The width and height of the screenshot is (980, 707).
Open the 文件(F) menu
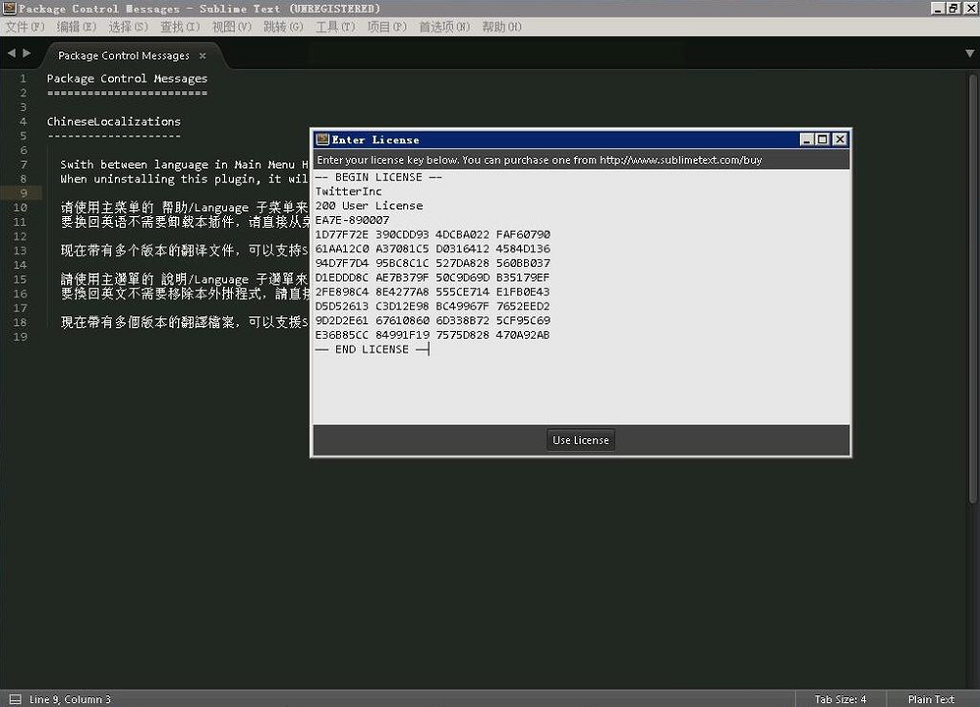tap(25, 27)
